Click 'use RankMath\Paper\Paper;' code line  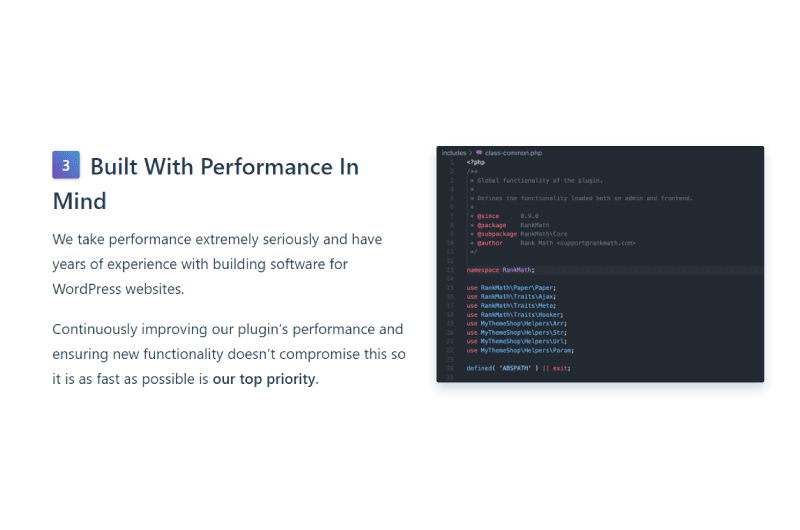point(511,288)
